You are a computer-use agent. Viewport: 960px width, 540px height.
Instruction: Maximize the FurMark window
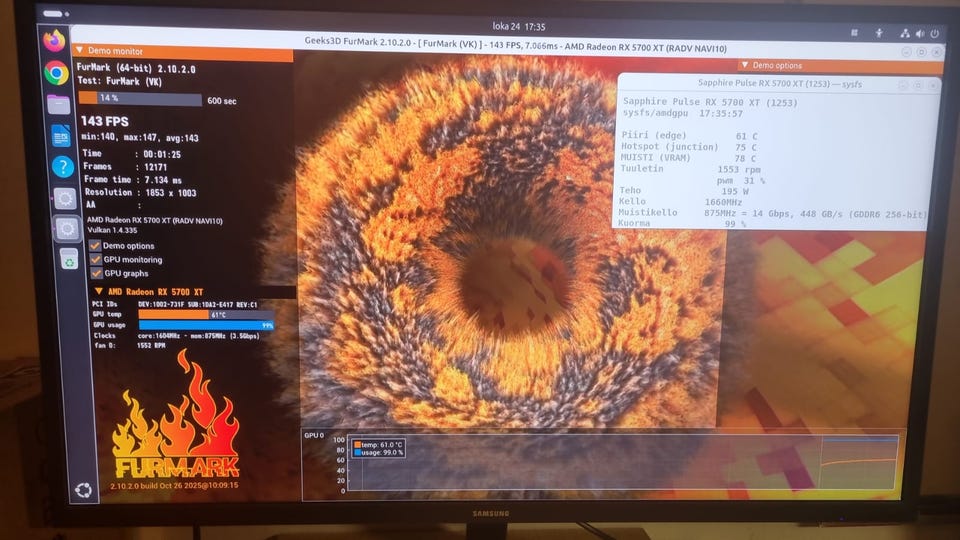[921, 53]
